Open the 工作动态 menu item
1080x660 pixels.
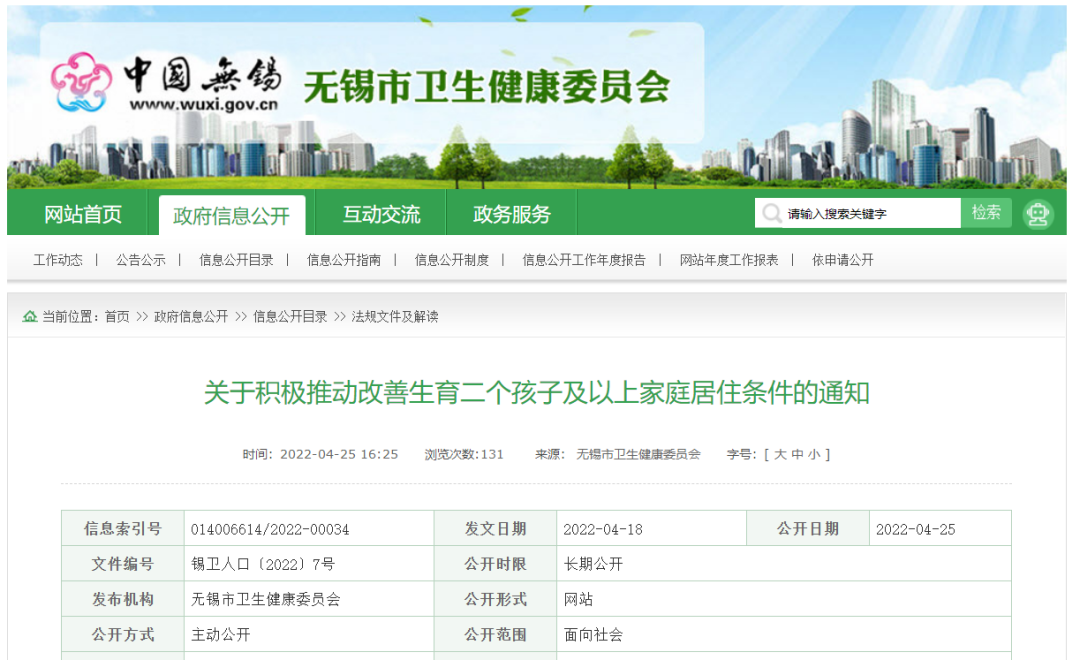57,261
